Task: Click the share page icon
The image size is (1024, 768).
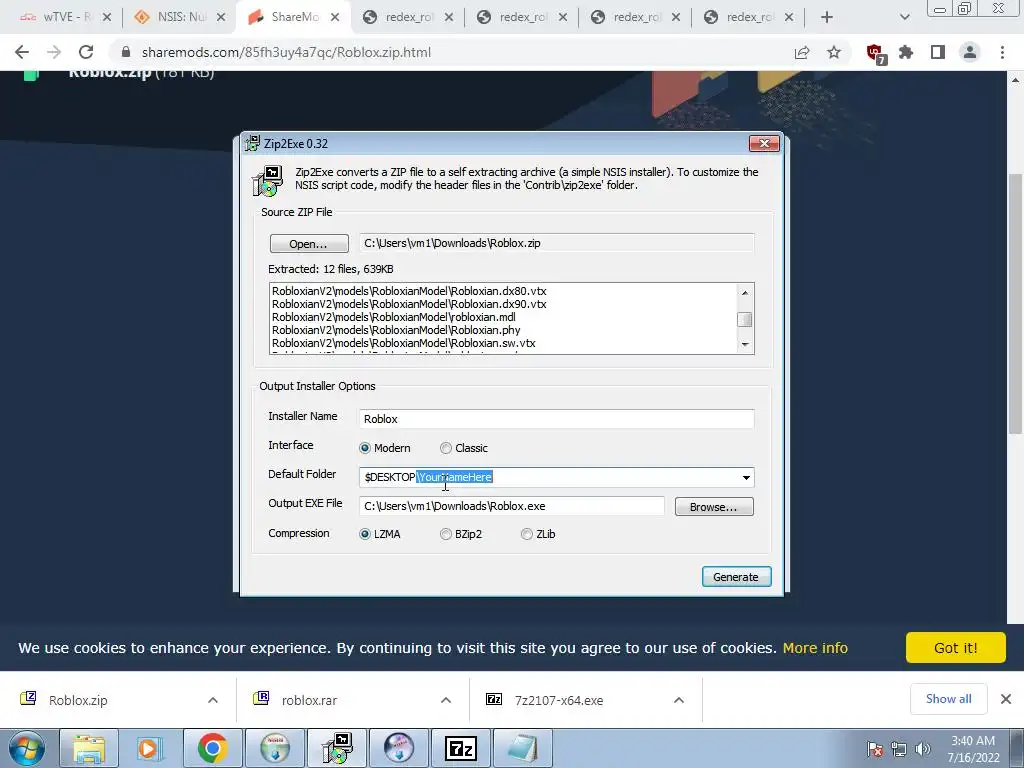Action: [x=802, y=52]
